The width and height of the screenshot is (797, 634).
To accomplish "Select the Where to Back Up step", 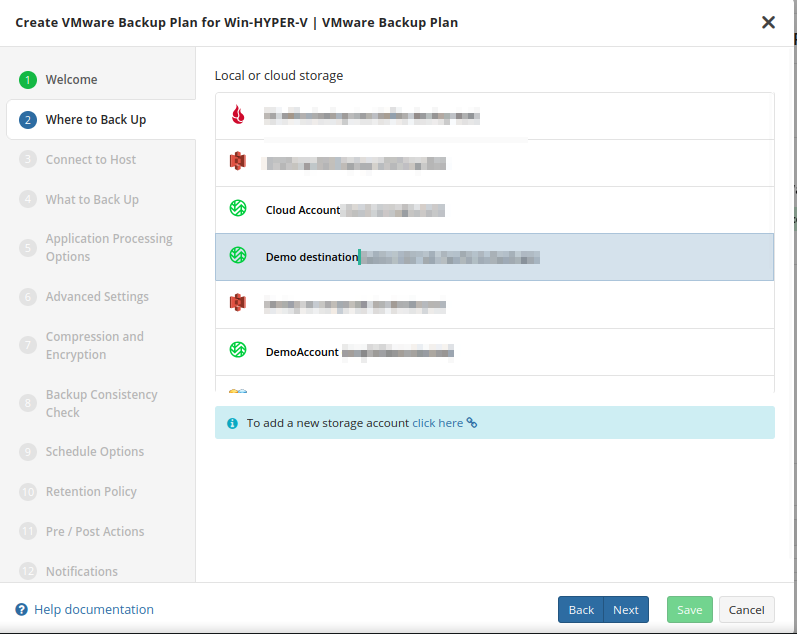I will 95,120.
